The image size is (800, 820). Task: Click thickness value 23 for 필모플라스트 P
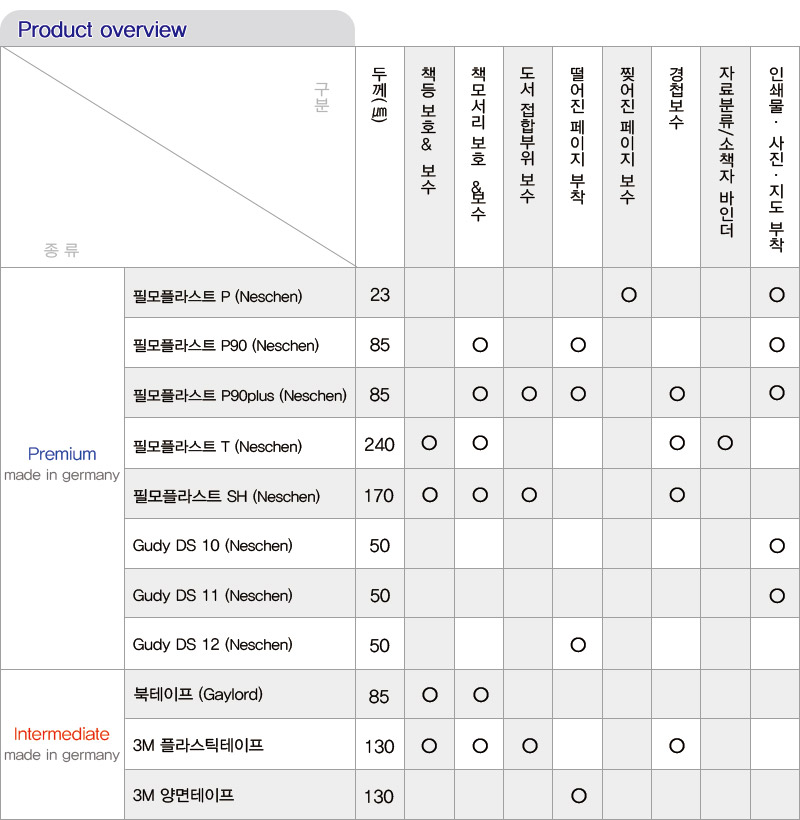coord(380,295)
